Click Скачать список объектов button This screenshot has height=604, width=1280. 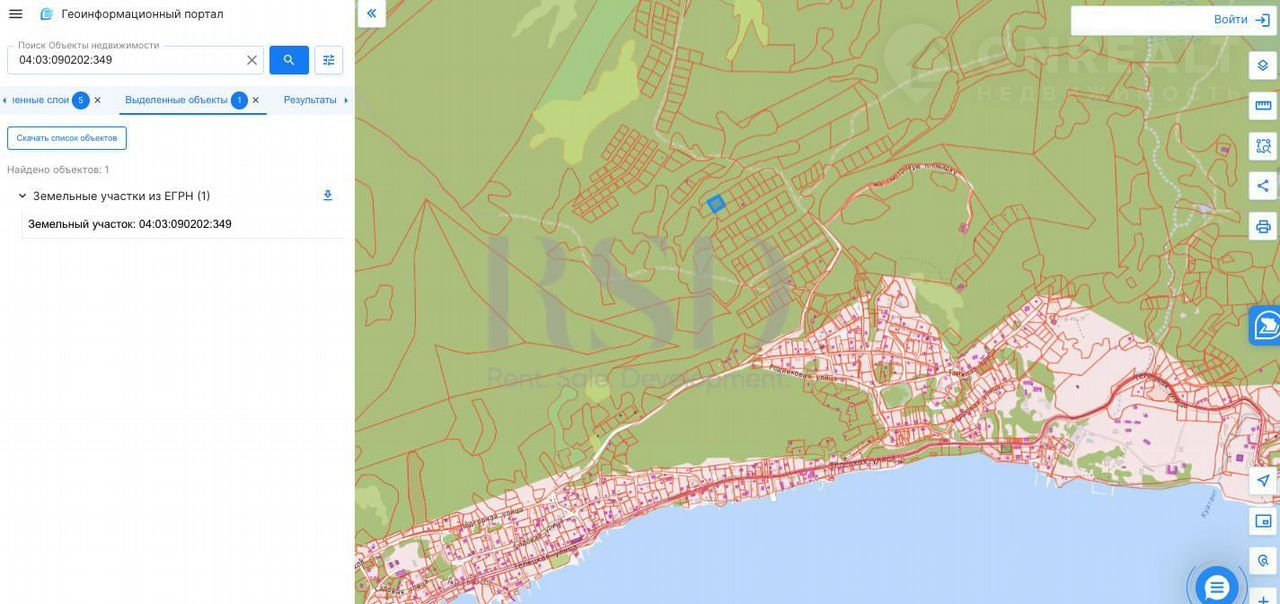(x=67, y=138)
